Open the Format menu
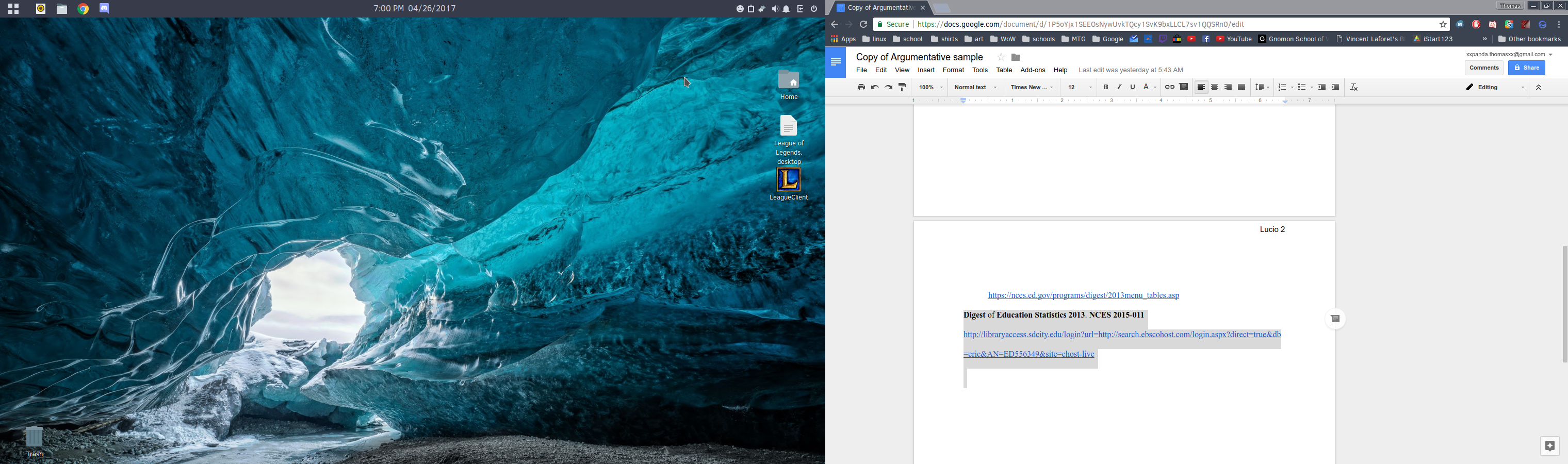This screenshot has width=1568, height=464. [953, 70]
